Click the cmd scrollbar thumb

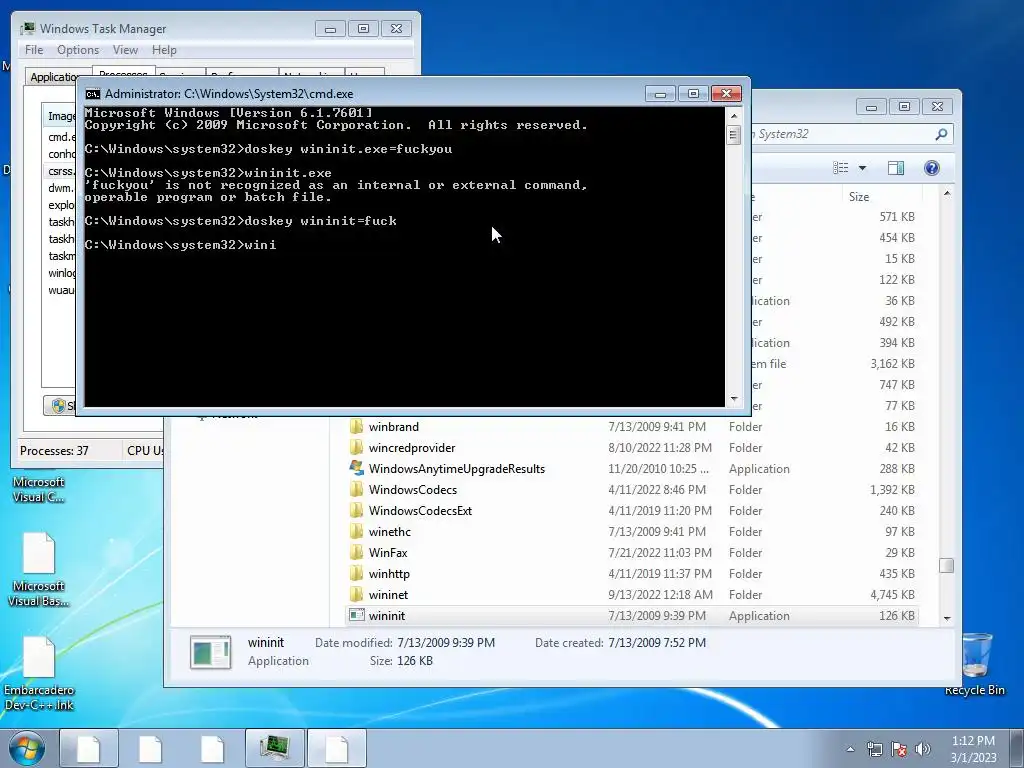[733, 135]
